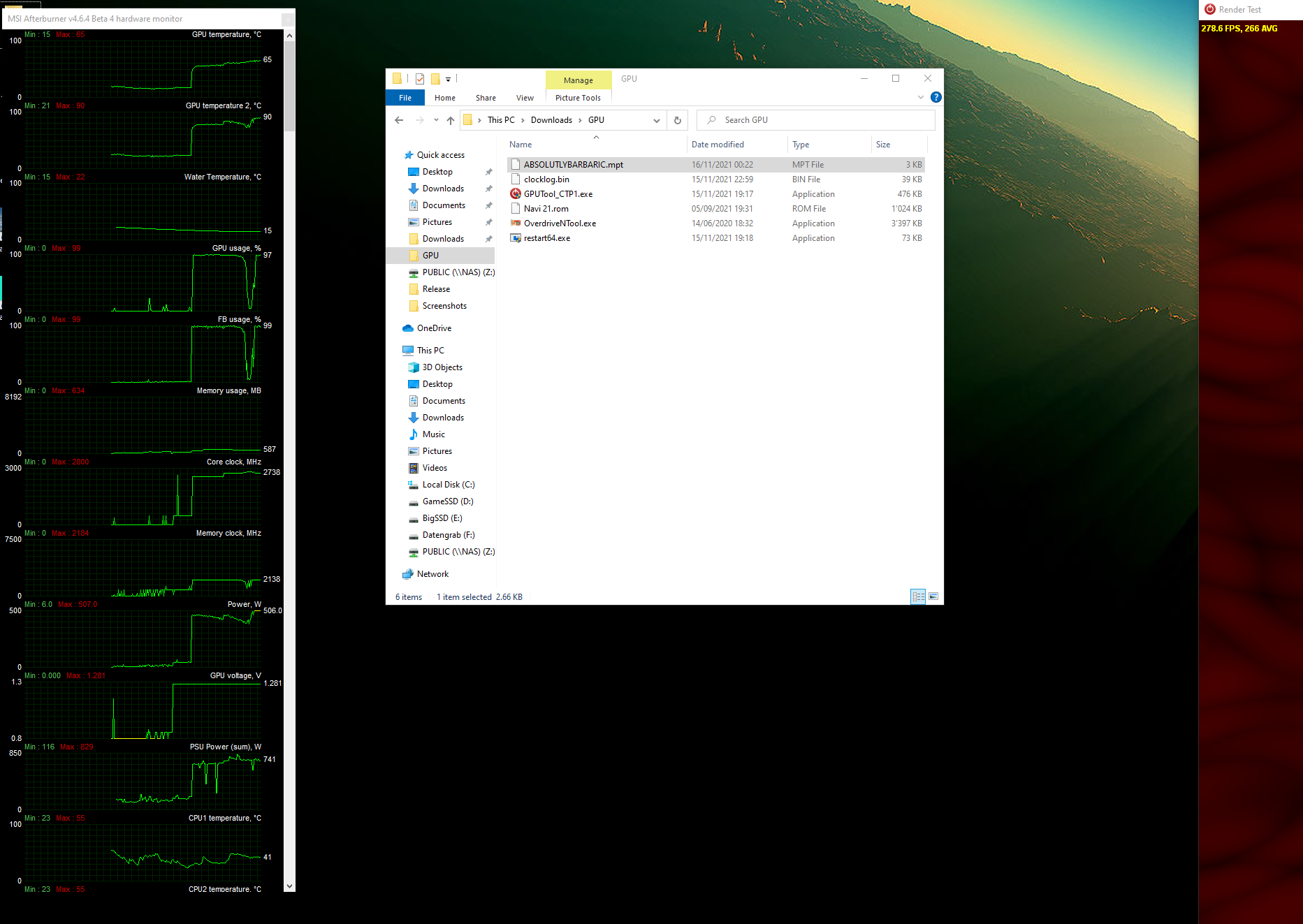The image size is (1303, 924).
Task: Open pinned Documents in Quick access
Action: 444,205
